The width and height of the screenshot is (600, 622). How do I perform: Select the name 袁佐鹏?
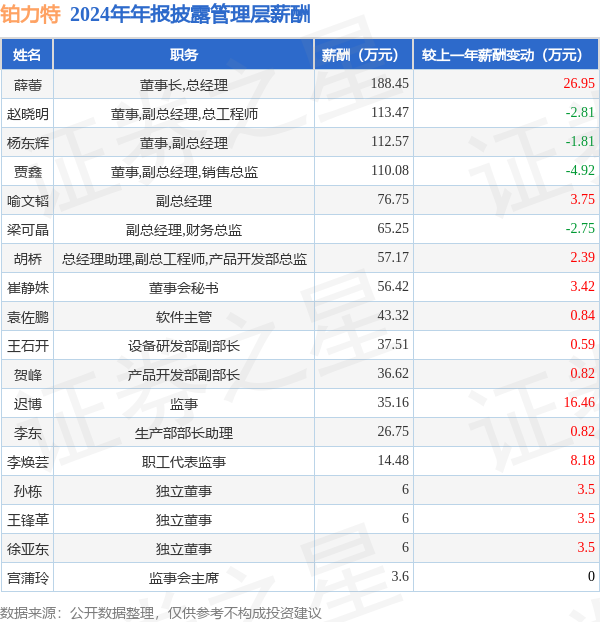pos(27,317)
